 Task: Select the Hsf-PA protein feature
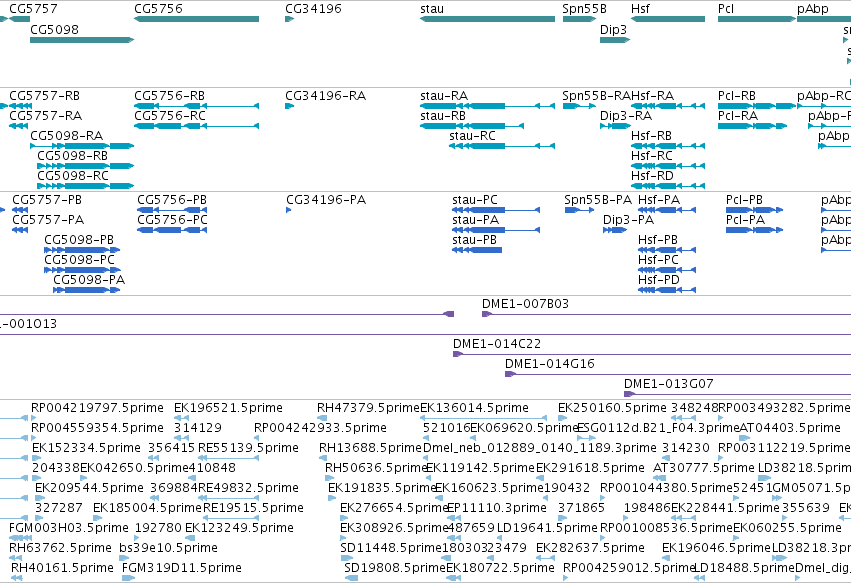(667, 210)
